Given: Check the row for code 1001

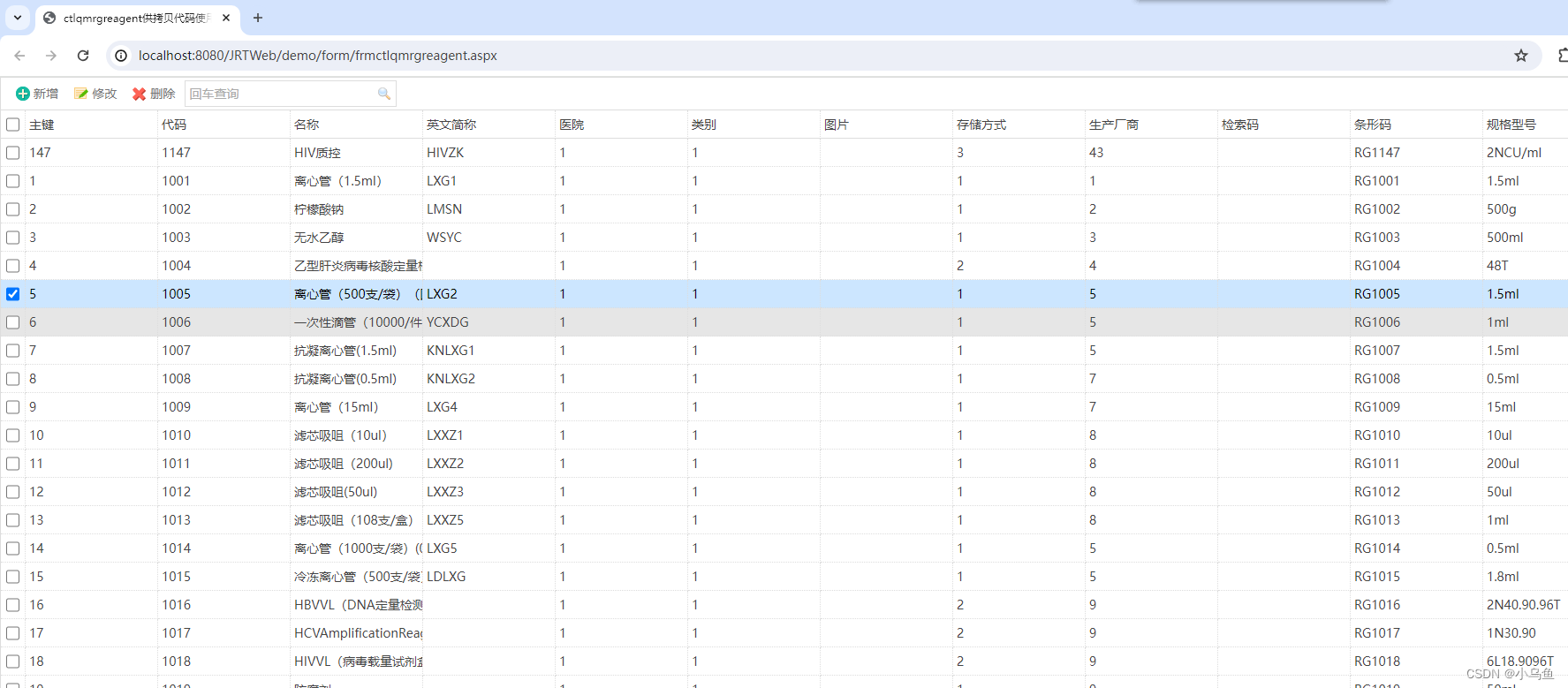Looking at the screenshot, I should point(12,181).
